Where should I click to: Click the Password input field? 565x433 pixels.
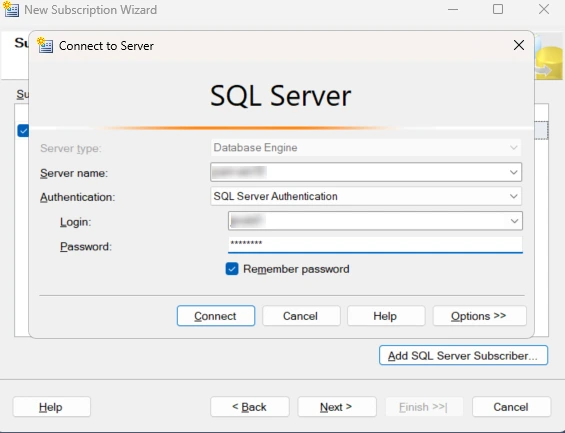(x=375, y=245)
